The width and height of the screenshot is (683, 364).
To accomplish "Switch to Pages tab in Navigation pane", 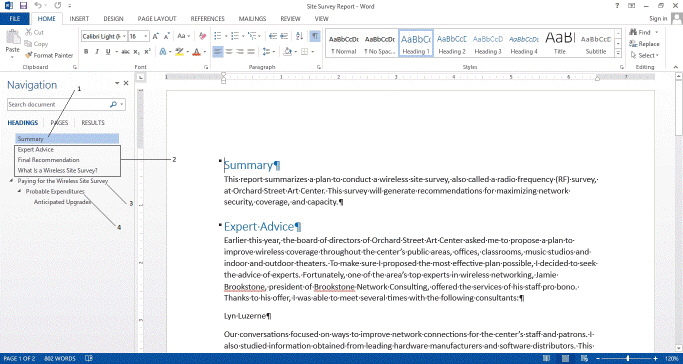I will (x=59, y=123).
